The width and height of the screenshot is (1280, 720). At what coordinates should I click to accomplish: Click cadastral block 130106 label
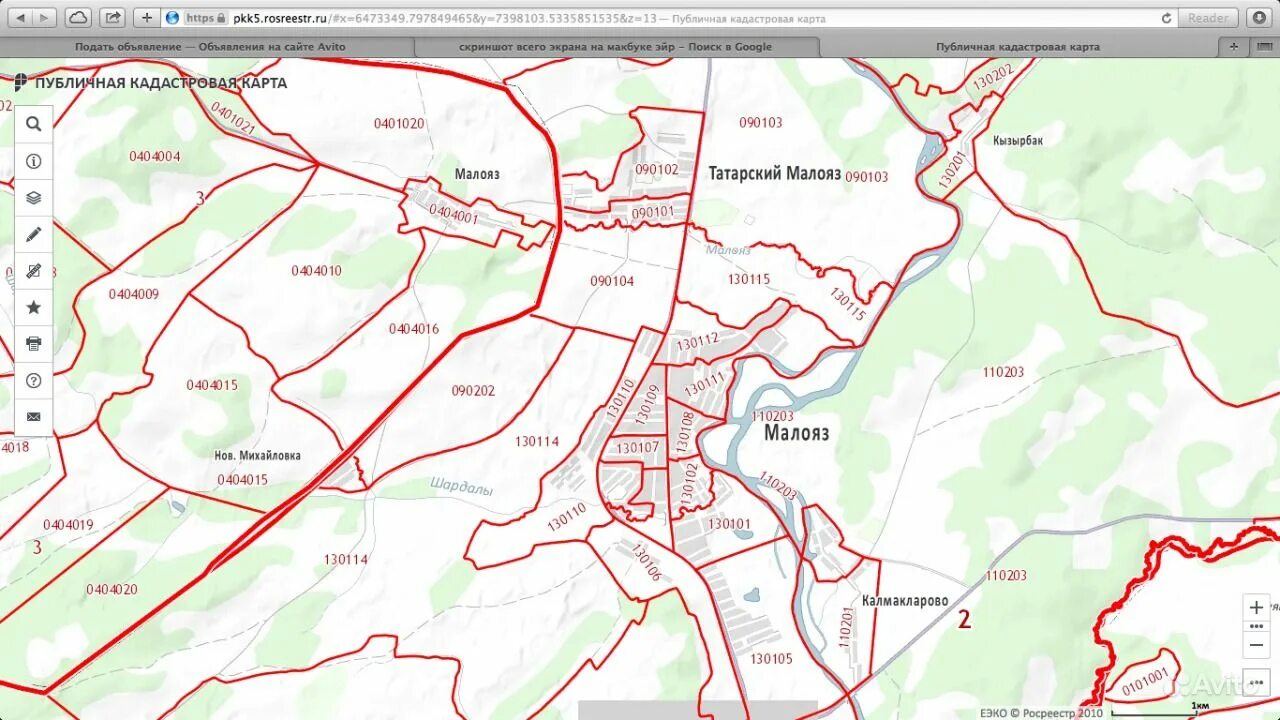pyautogui.click(x=645, y=563)
